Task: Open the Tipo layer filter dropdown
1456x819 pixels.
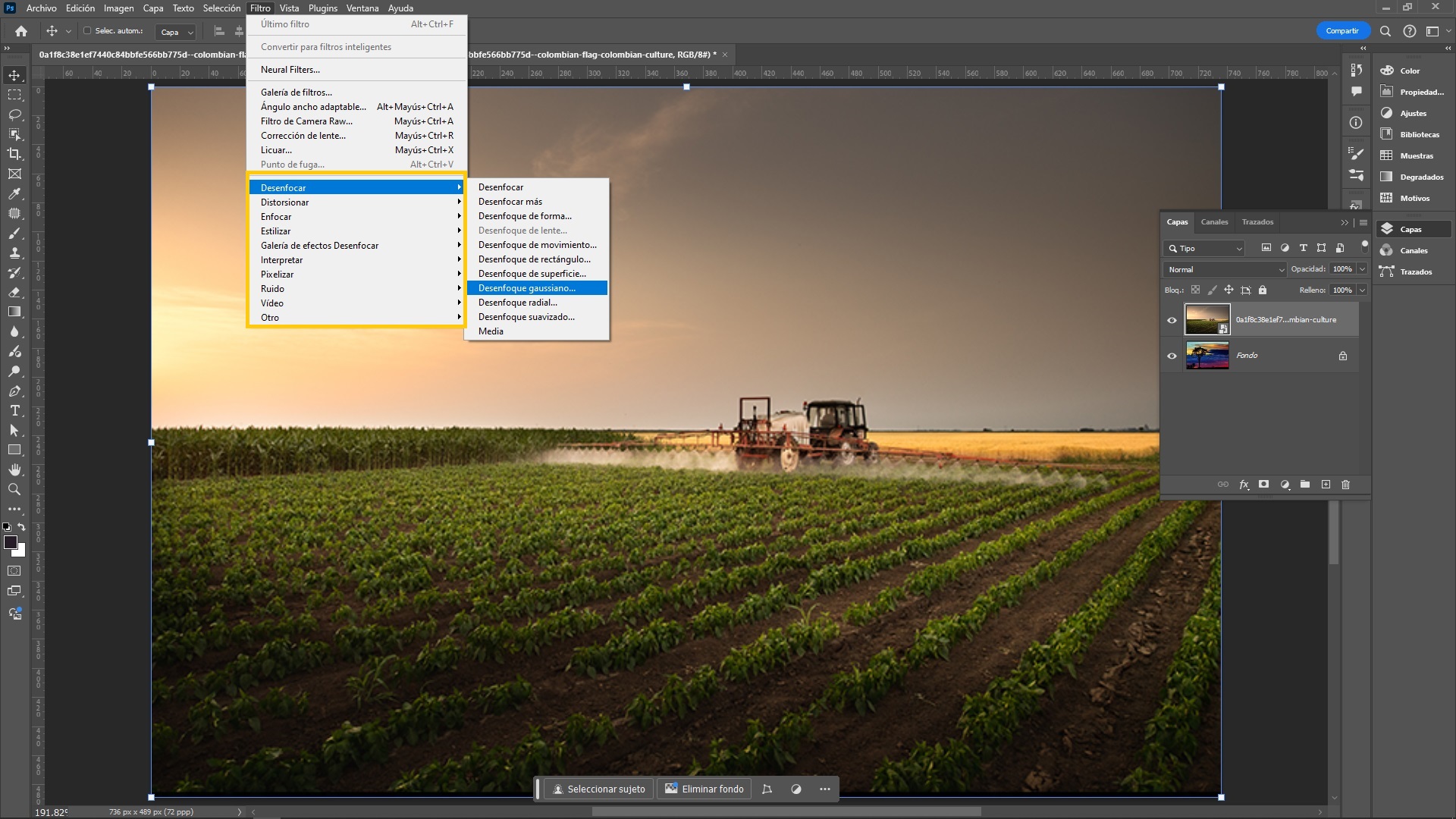Action: coord(1204,248)
